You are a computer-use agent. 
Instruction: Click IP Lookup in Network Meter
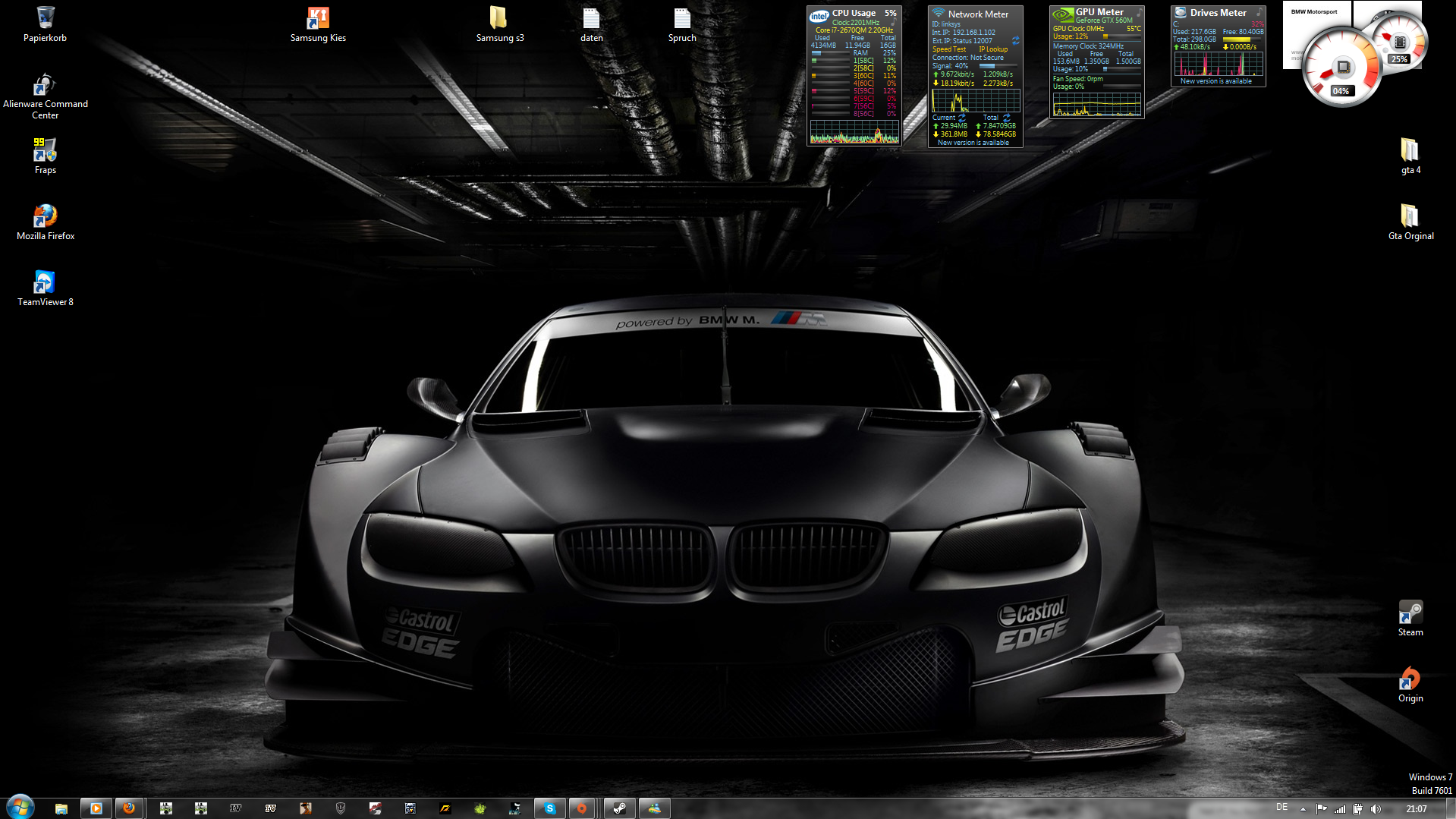pos(993,49)
